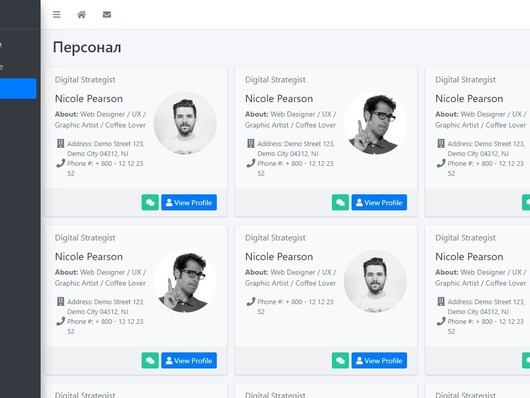
Task: Toggle the sidebar with the hamburger menu icon
Action: [x=56, y=15]
